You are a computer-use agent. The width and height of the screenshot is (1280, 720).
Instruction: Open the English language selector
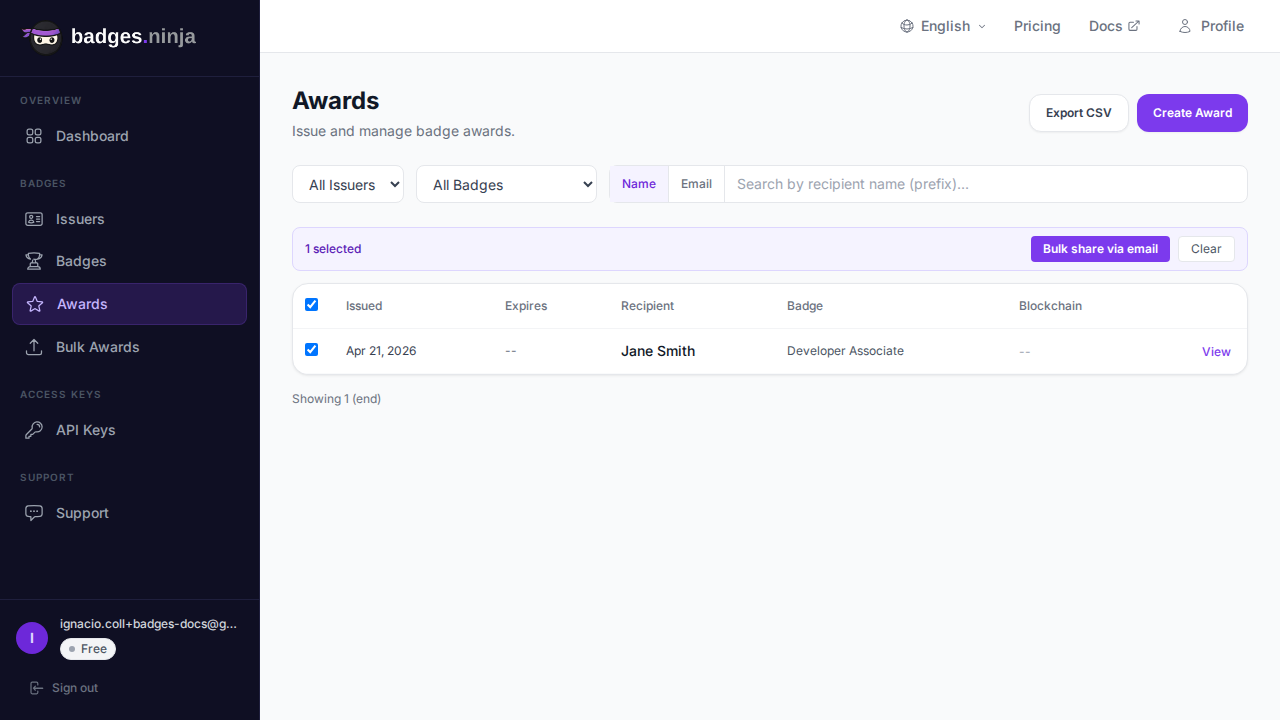click(943, 26)
